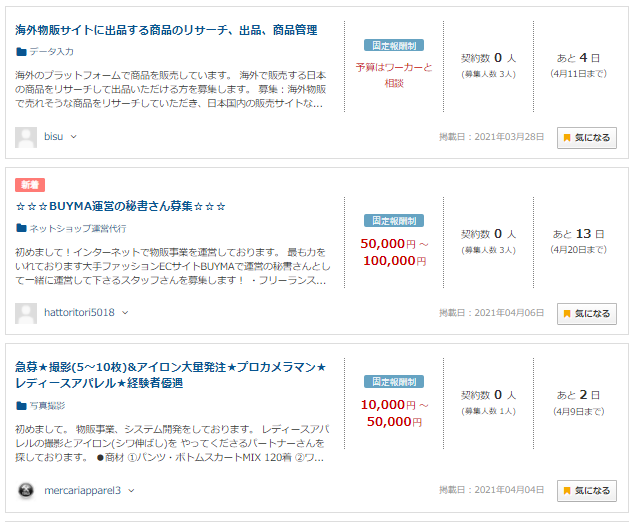Click the username mercariapparel3
635x522 pixels.
coord(83,491)
